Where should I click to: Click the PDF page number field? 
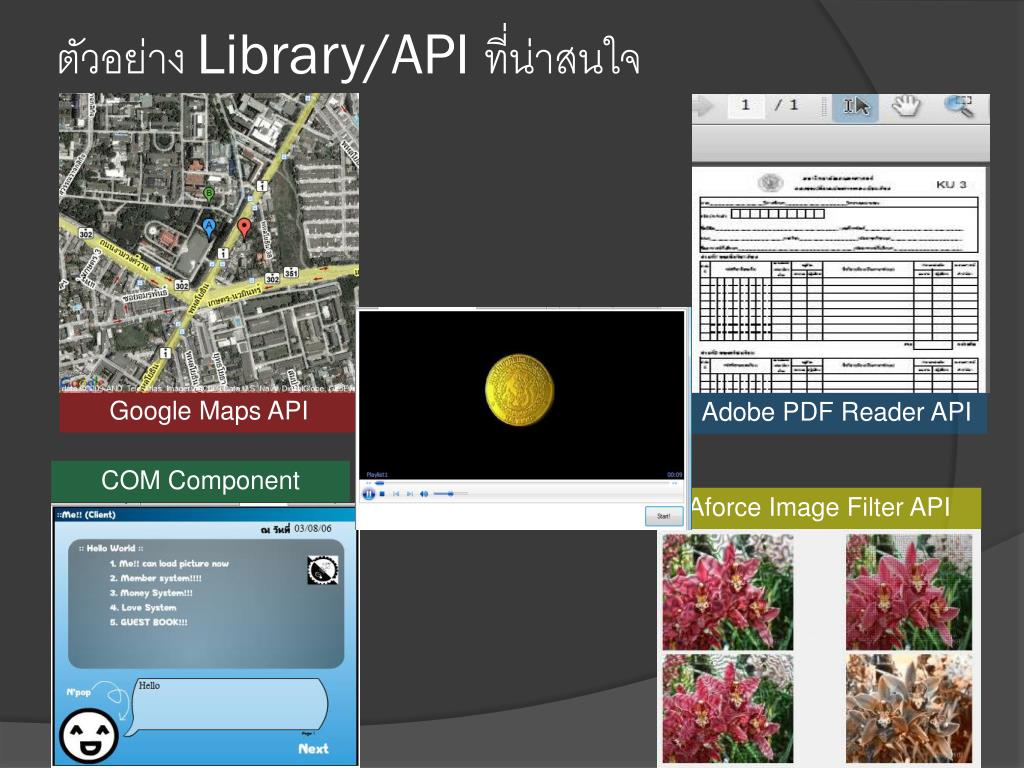click(x=745, y=105)
